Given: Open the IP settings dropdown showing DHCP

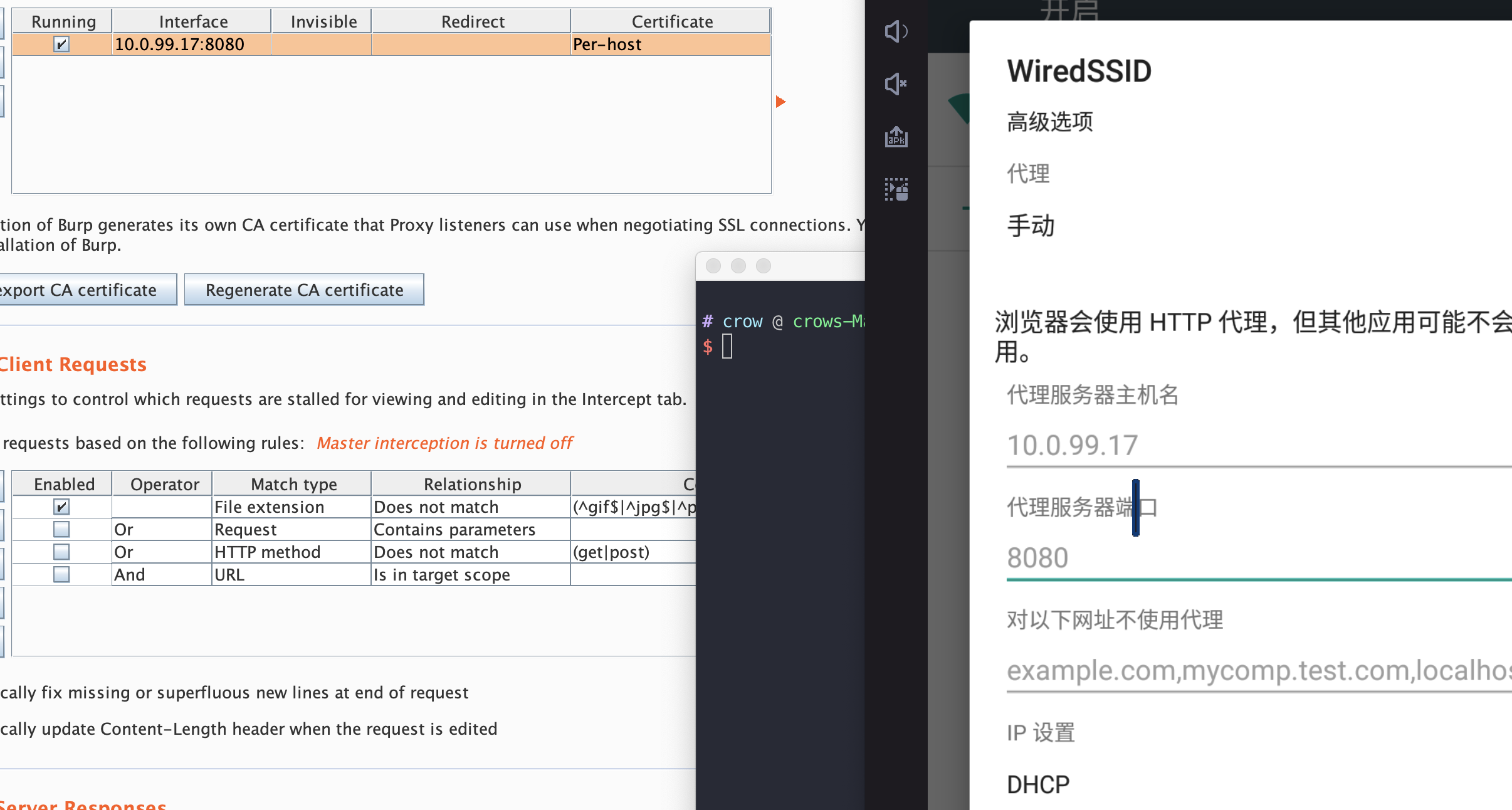Looking at the screenshot, I should coord(1038,785).
